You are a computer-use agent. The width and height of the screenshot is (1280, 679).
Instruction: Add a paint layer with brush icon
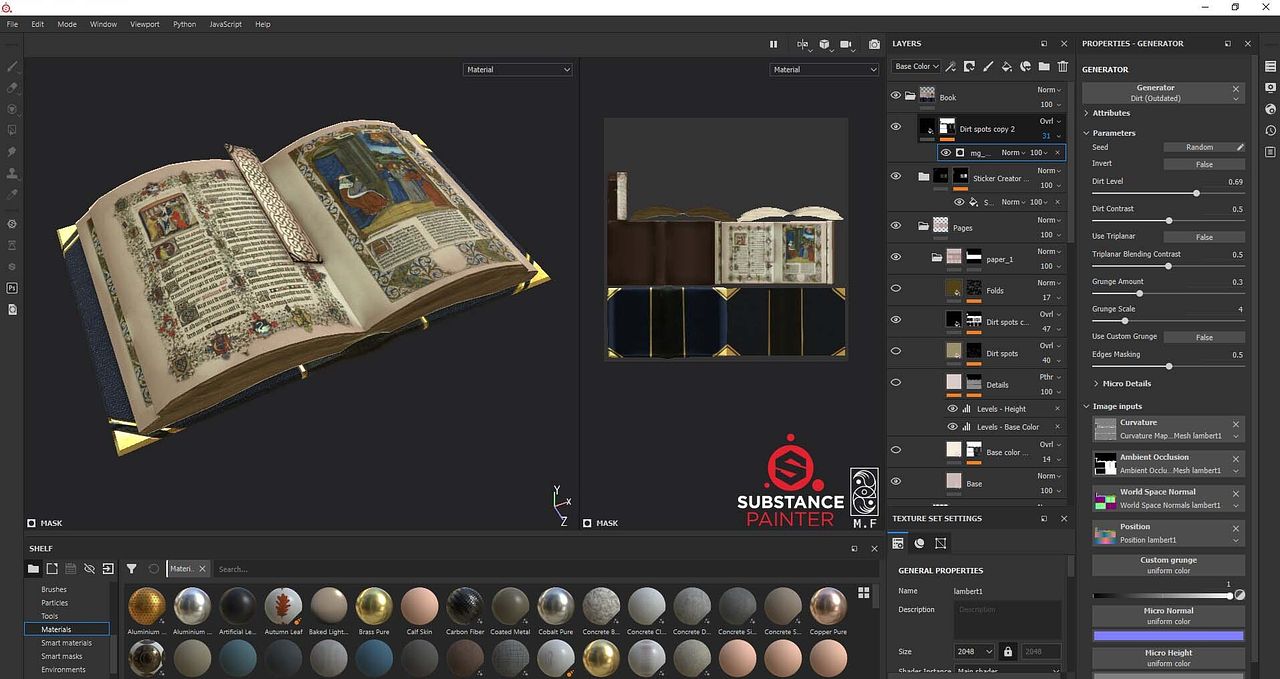point(988,67)
